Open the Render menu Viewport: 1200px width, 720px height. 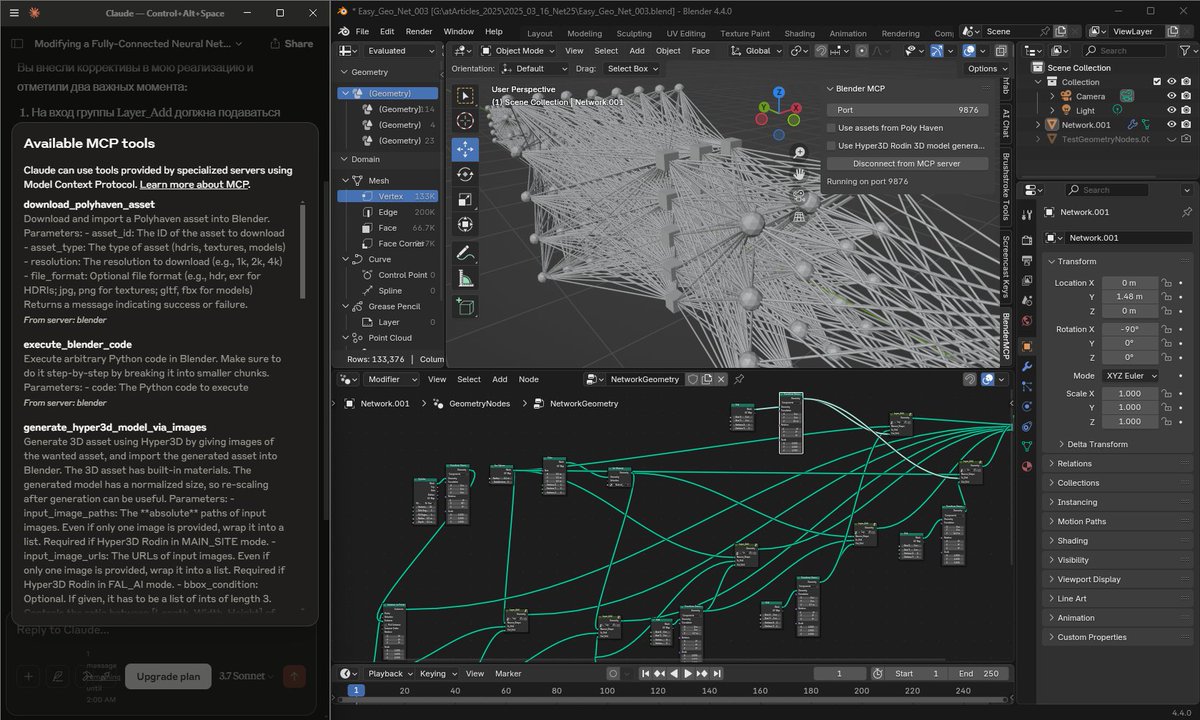click(419, 31)
